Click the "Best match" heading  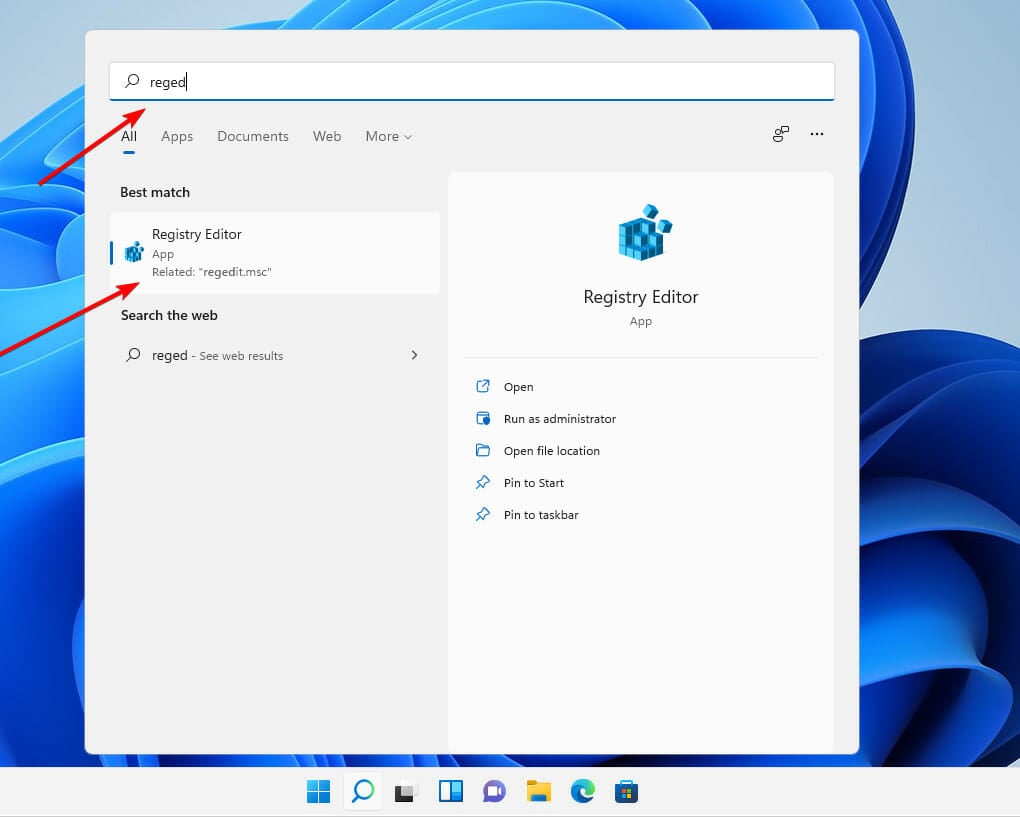pos(155,192)
